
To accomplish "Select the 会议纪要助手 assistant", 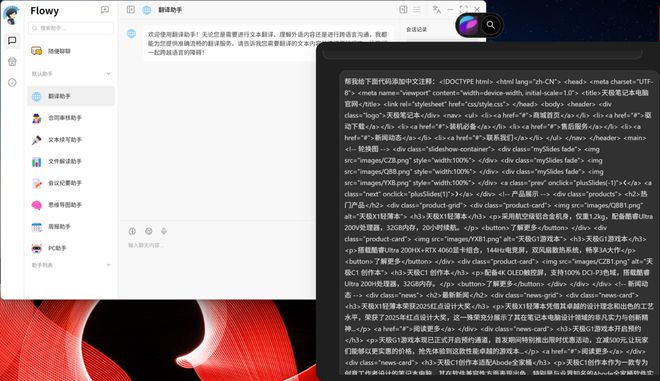I will click(71, 183).
